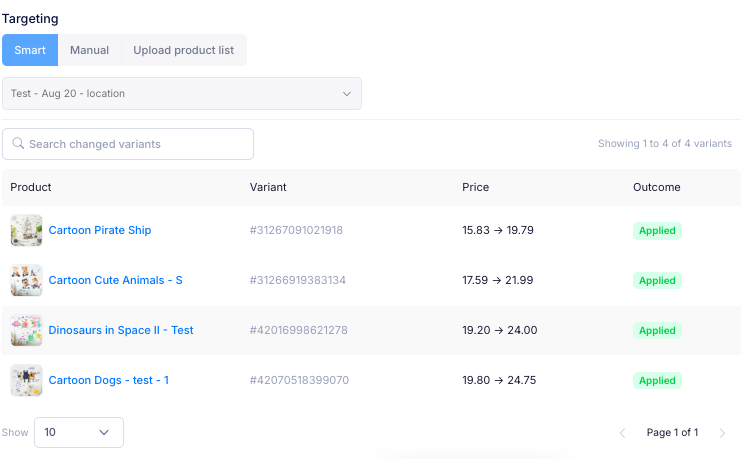747x459 pixels.
Task: Select variant #42070518399070
Action: [x=299, y=380]
